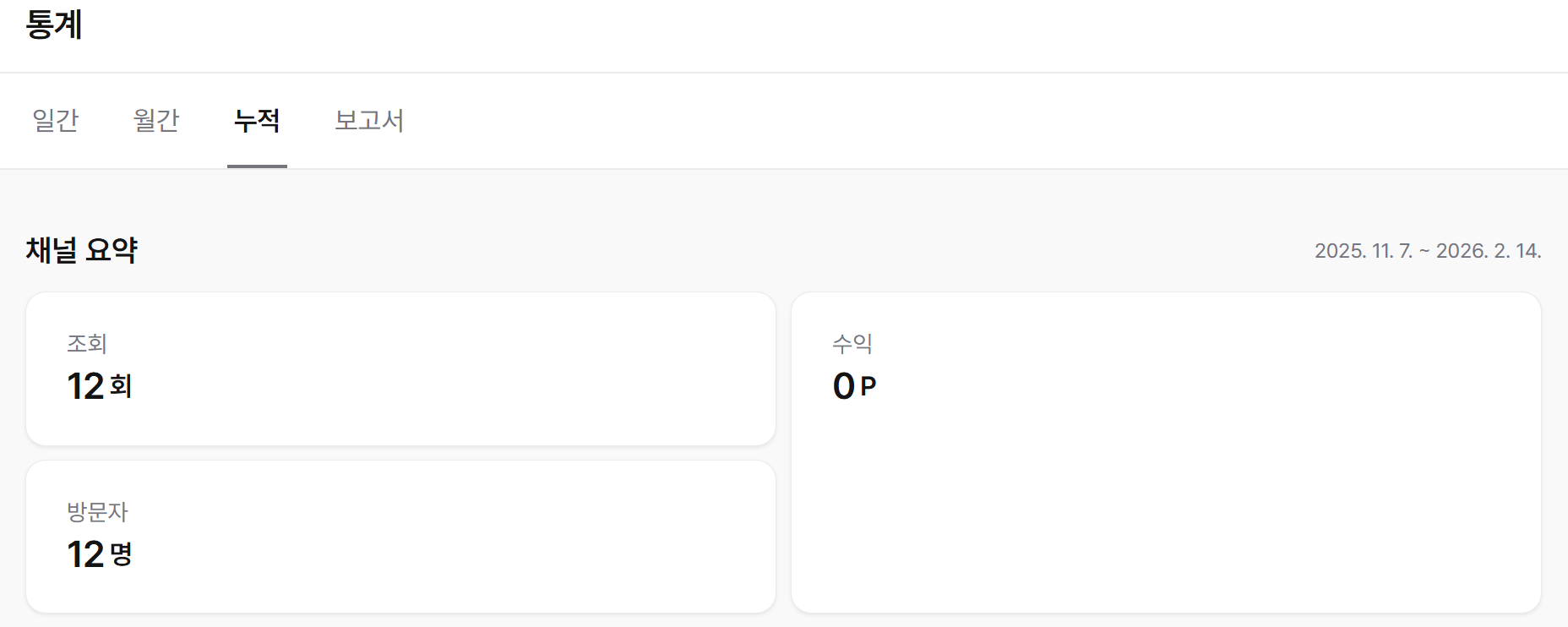Click the 회 unit after the view count
This screenshot has height=627, width=1568.
[x=121, y=387]
